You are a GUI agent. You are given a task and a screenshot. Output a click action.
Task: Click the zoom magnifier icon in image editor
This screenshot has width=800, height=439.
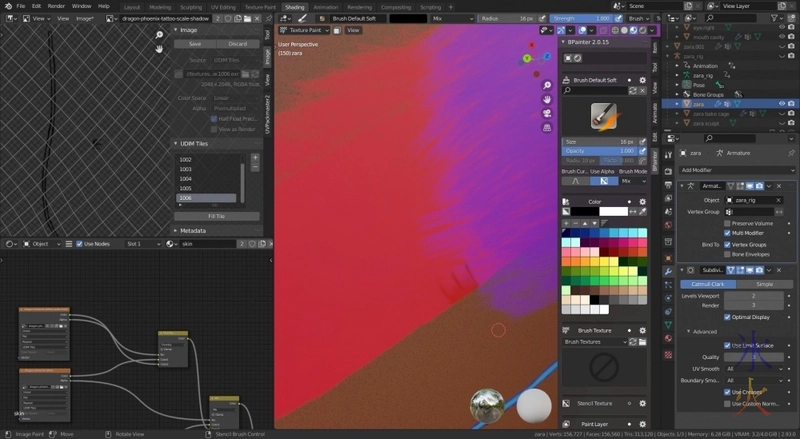pyautogui.click(x=159, y=35)
